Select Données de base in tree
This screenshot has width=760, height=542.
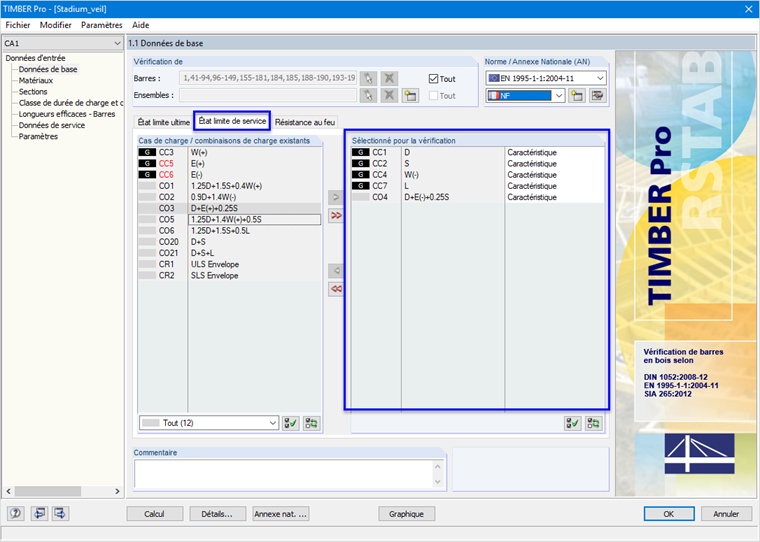(x=48, y=69)
